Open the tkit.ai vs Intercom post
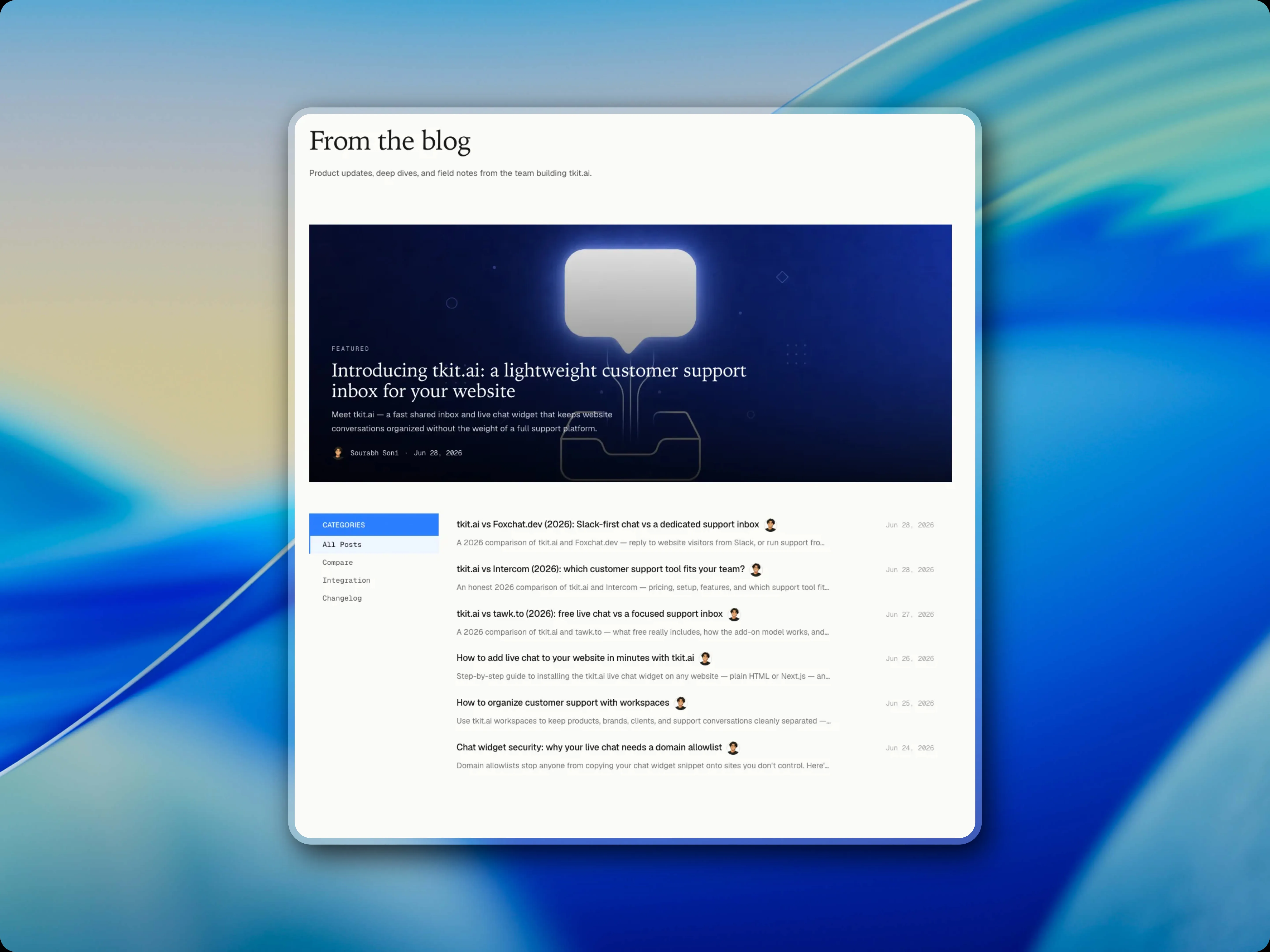The width and height of the screenshot is (1270, 952). (x=601, y=569)
